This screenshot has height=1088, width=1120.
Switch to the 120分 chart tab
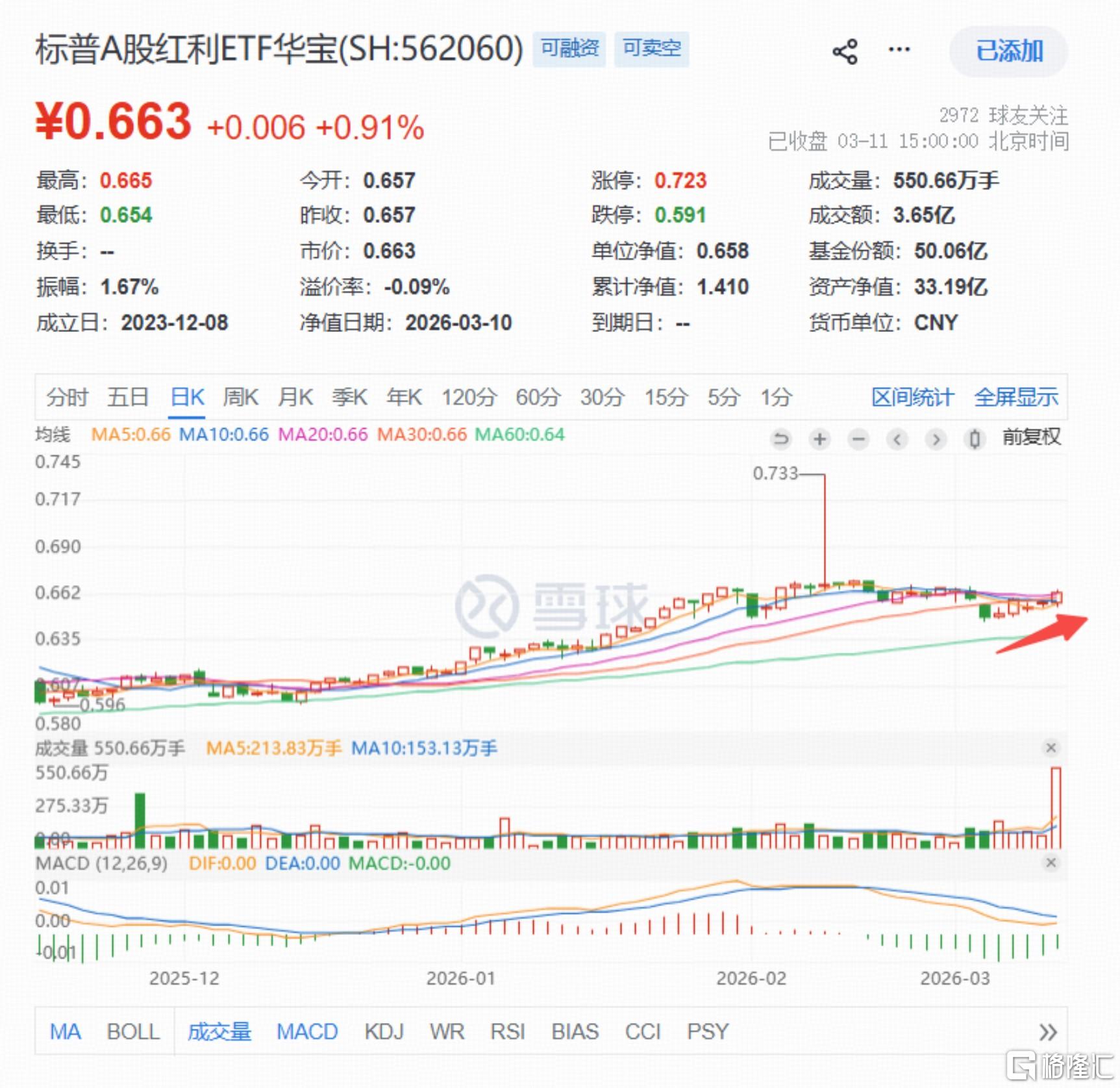(x=469, y=397)
